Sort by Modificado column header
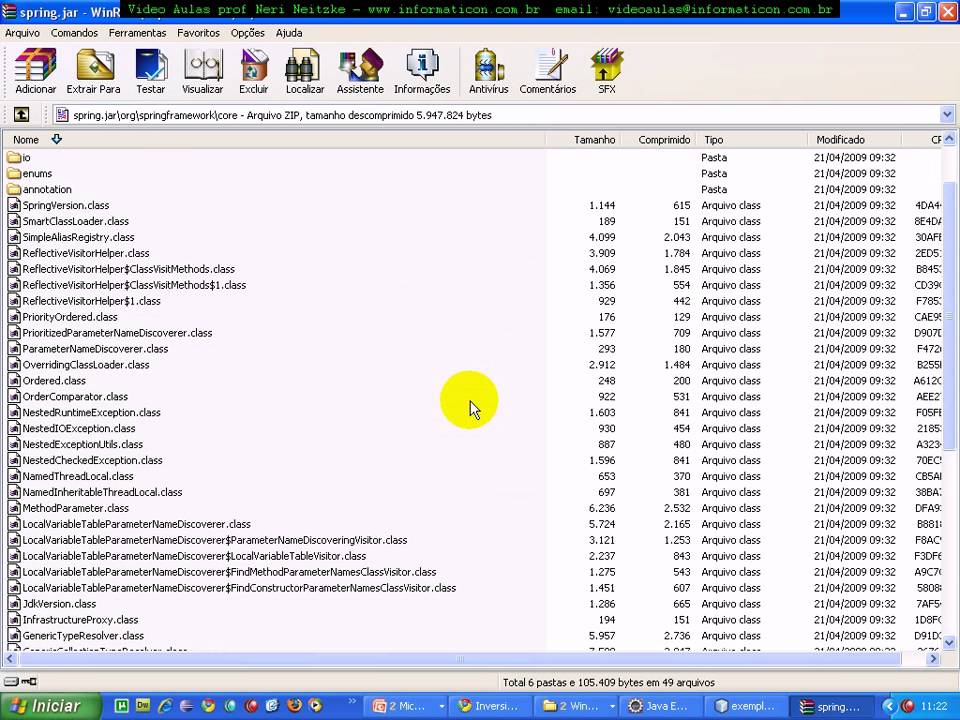Image resolution: width=960 pixels, height=720 pixels. (x=855, y=140)
